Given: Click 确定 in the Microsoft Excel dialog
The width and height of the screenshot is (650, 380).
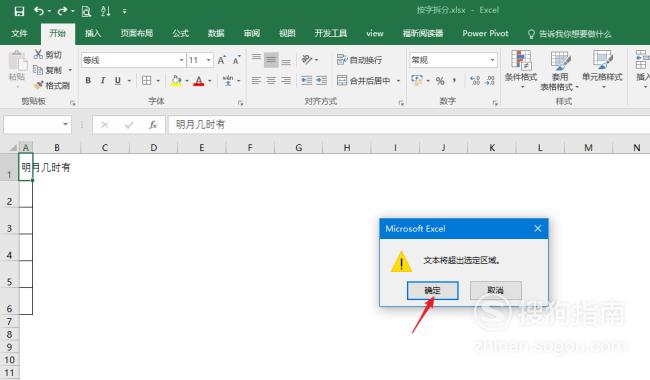Looking at the screenshot, I should 432,290.
